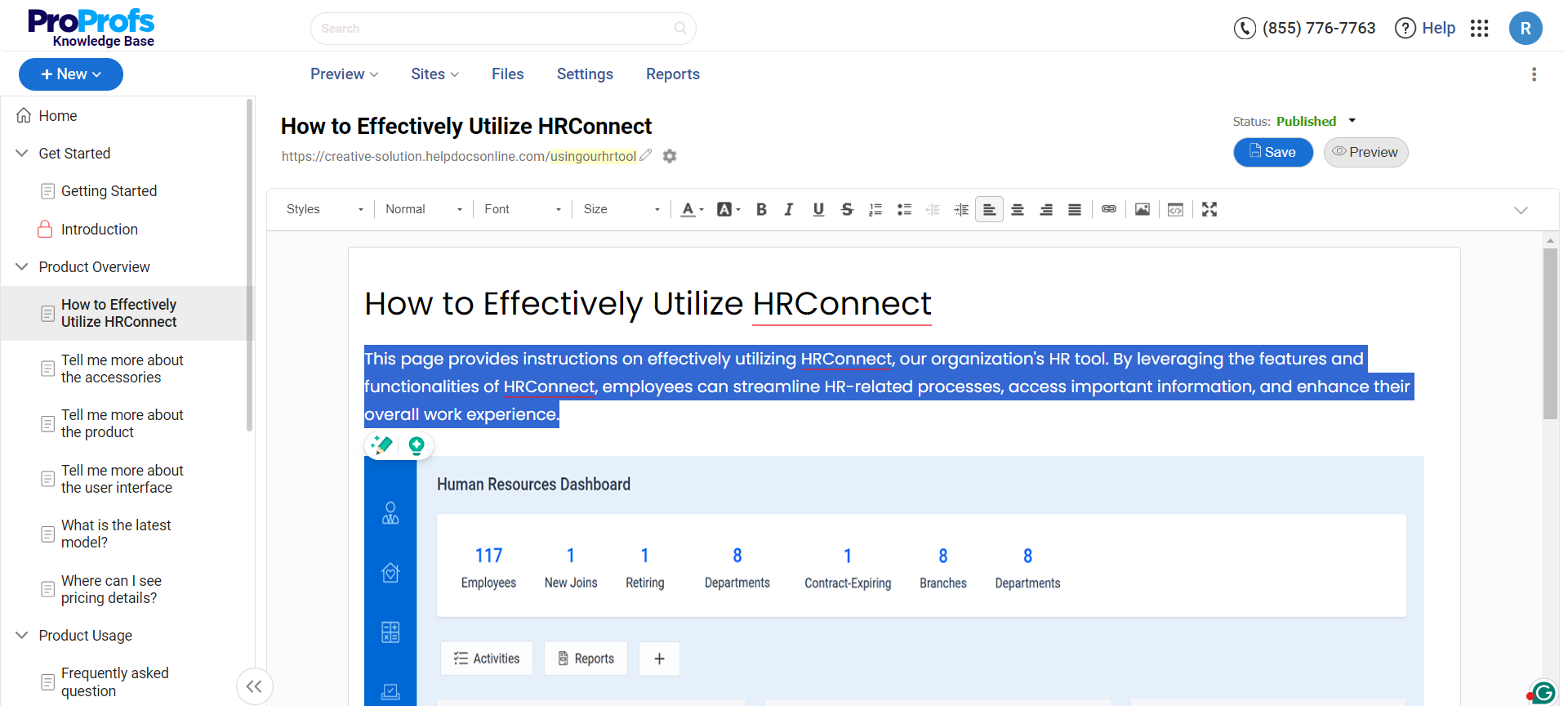Open Frequently asked question page
Image resolution: width=1568 pixels, height=706 pixels.
point(114,682)
